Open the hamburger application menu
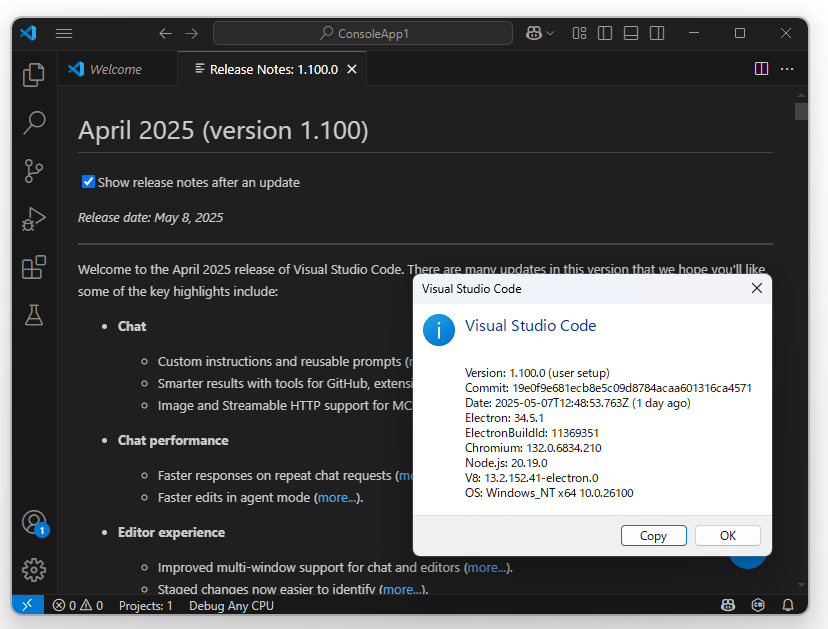Viewport: 828px width, 629px height. 64,33
